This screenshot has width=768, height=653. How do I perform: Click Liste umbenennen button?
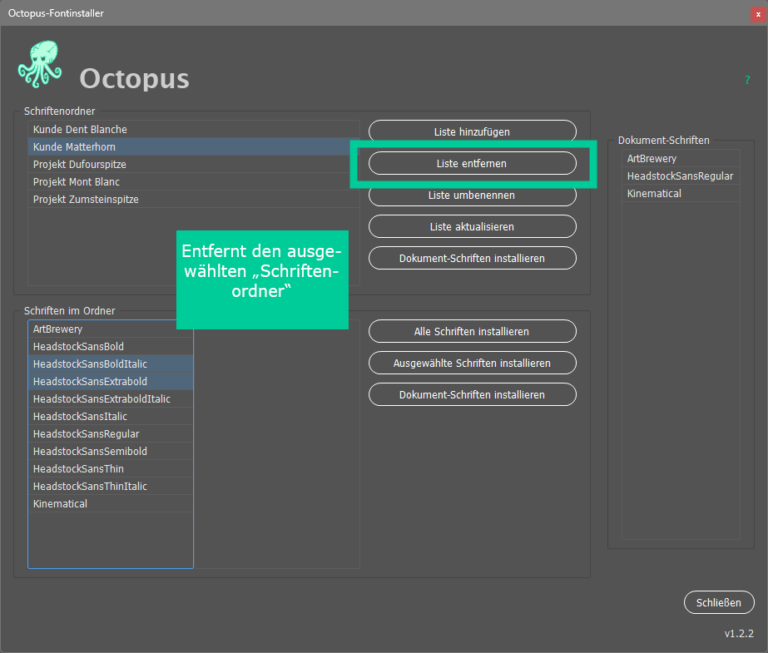point(472,195)
